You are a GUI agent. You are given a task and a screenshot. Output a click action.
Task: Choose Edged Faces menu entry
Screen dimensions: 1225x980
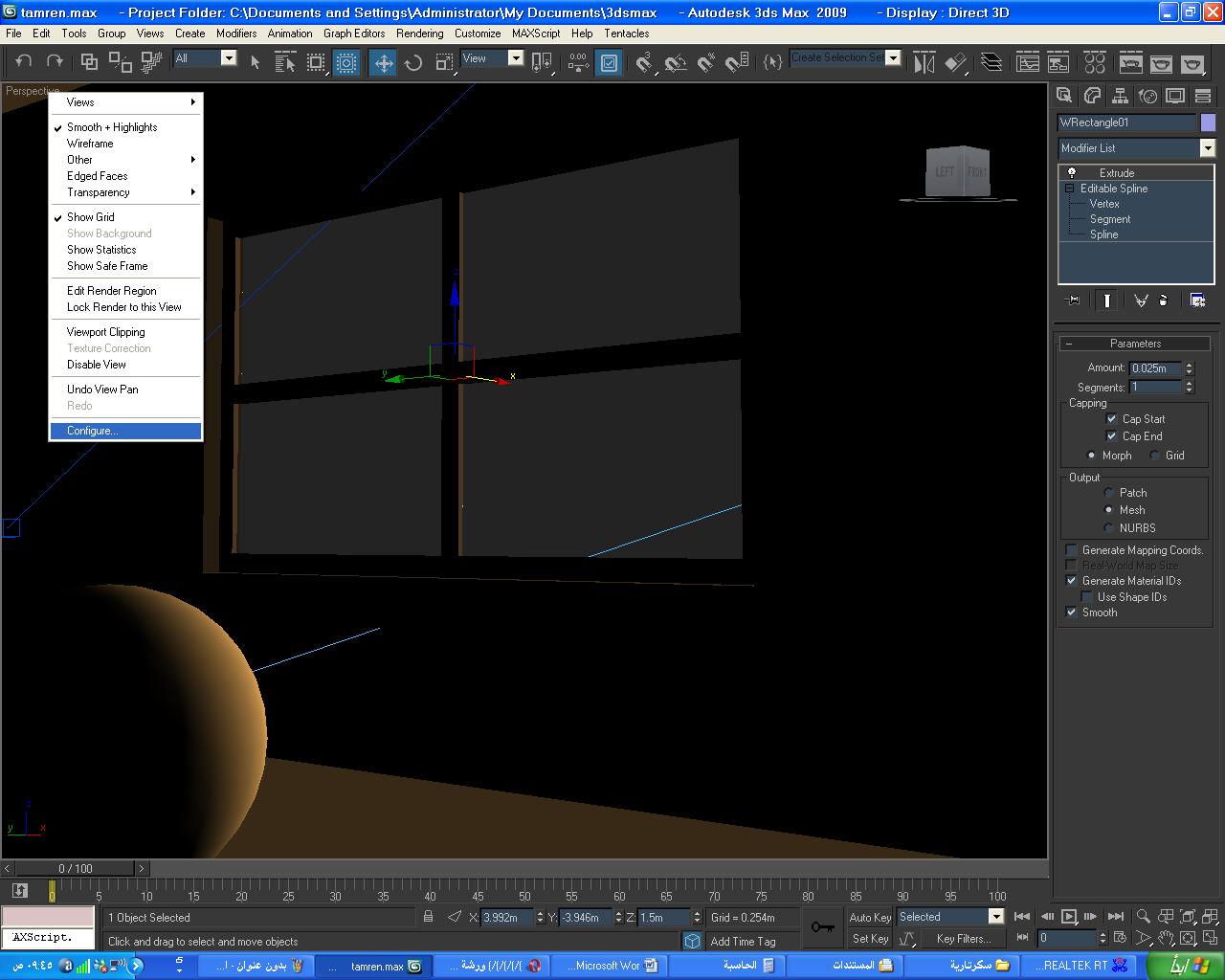[x=125, y=176]
